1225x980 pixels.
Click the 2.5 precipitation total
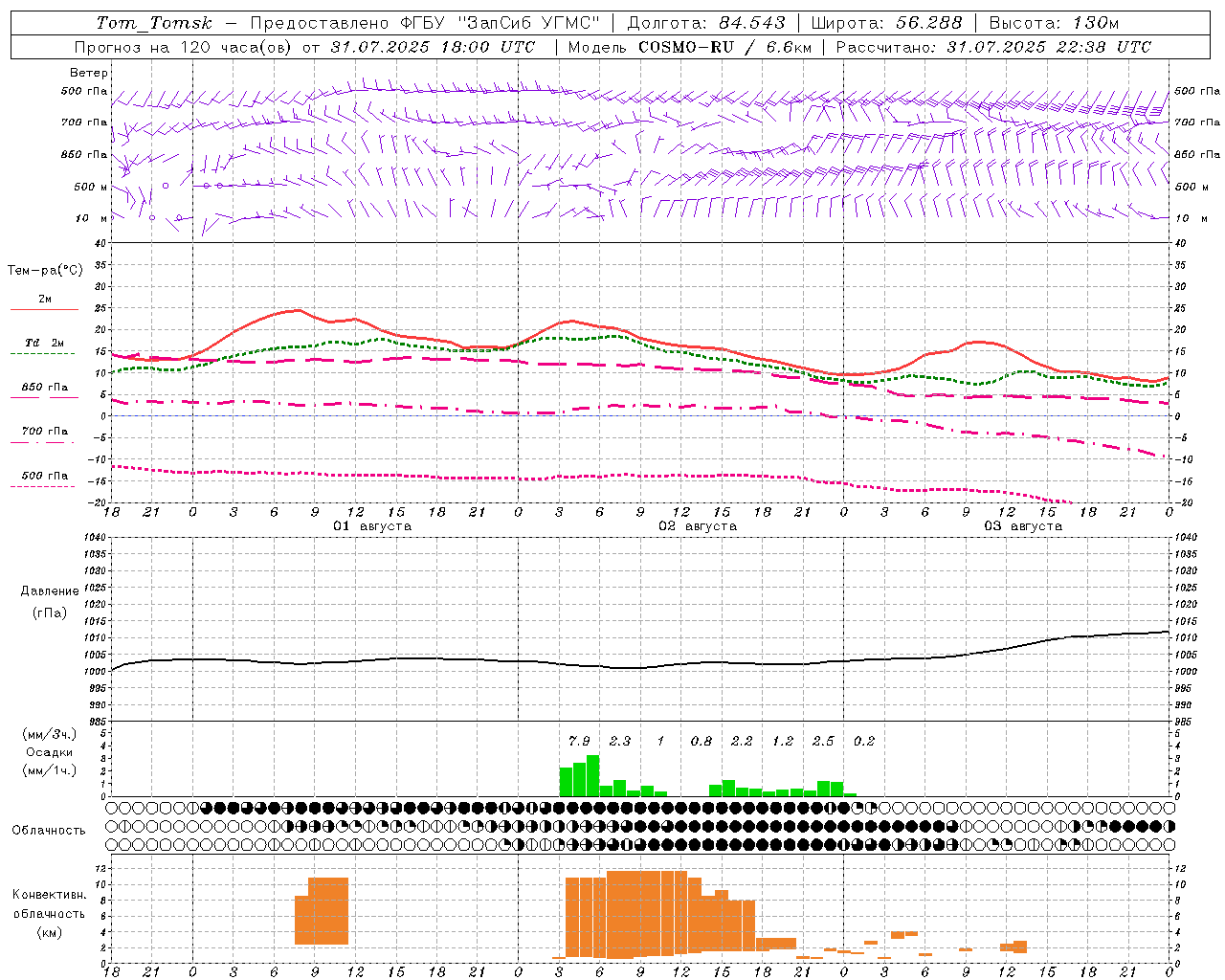823,741
